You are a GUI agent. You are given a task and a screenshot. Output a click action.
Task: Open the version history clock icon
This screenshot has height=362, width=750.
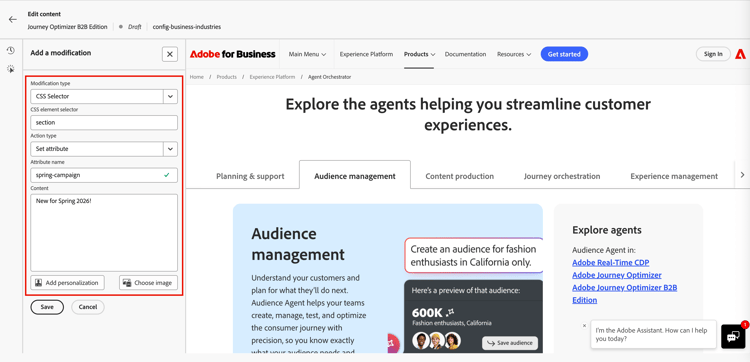[11, 51]
